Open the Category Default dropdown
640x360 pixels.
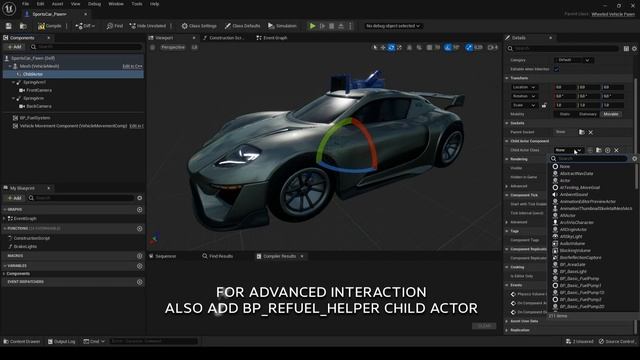pyautogui.click(x=574, y=60)
